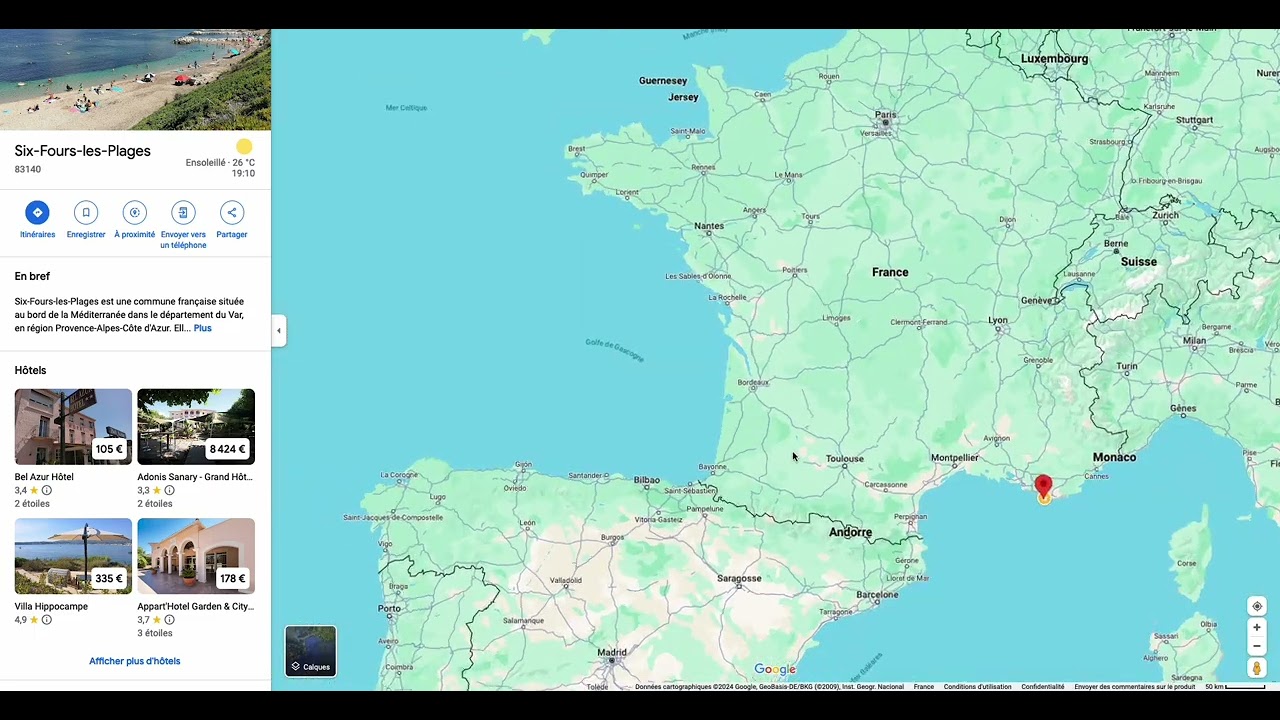Click the red location pin
Image resolution: width=1280 pixels, height=720 pixels.
pyautogui.click(x=1043, y=487)
